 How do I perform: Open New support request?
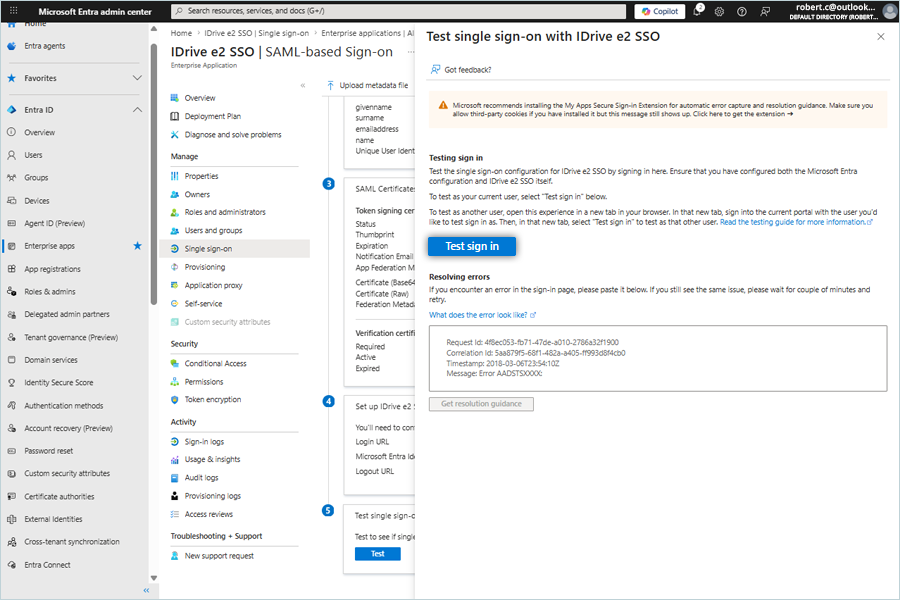click(x=219, y=556)
